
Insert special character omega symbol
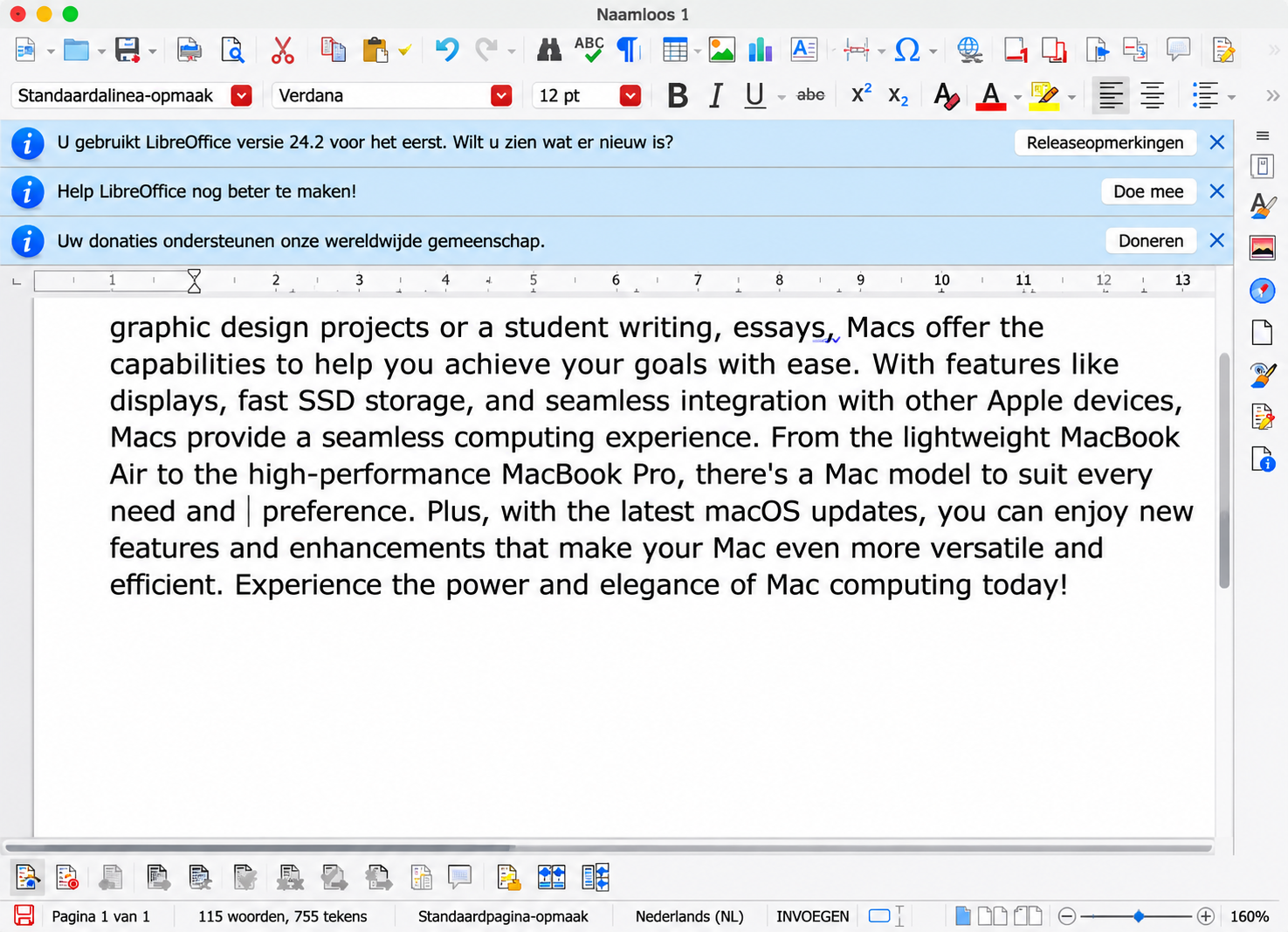(x=907, y=50)
